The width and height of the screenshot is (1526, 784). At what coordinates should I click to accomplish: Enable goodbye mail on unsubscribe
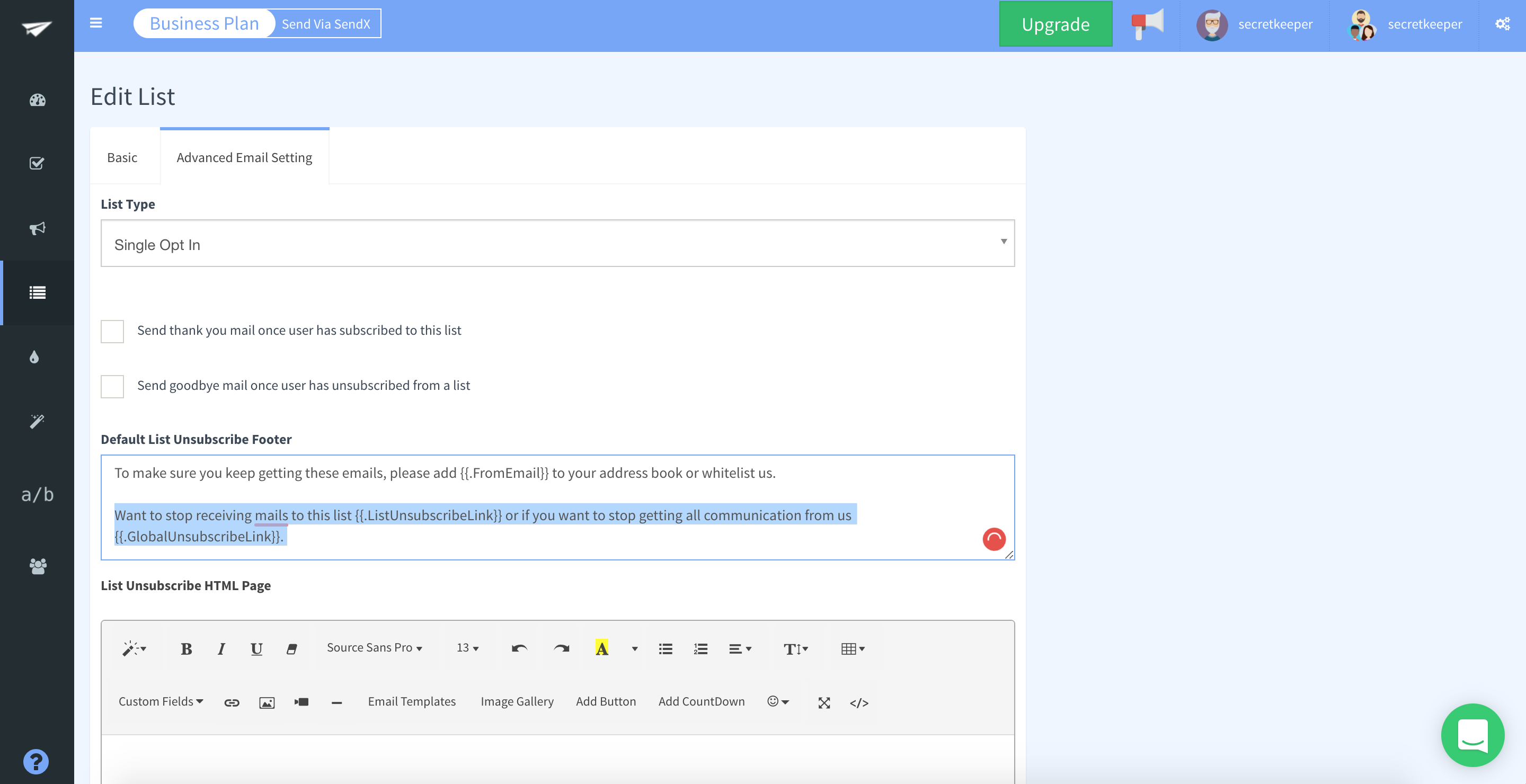click(x=112, y=386)
